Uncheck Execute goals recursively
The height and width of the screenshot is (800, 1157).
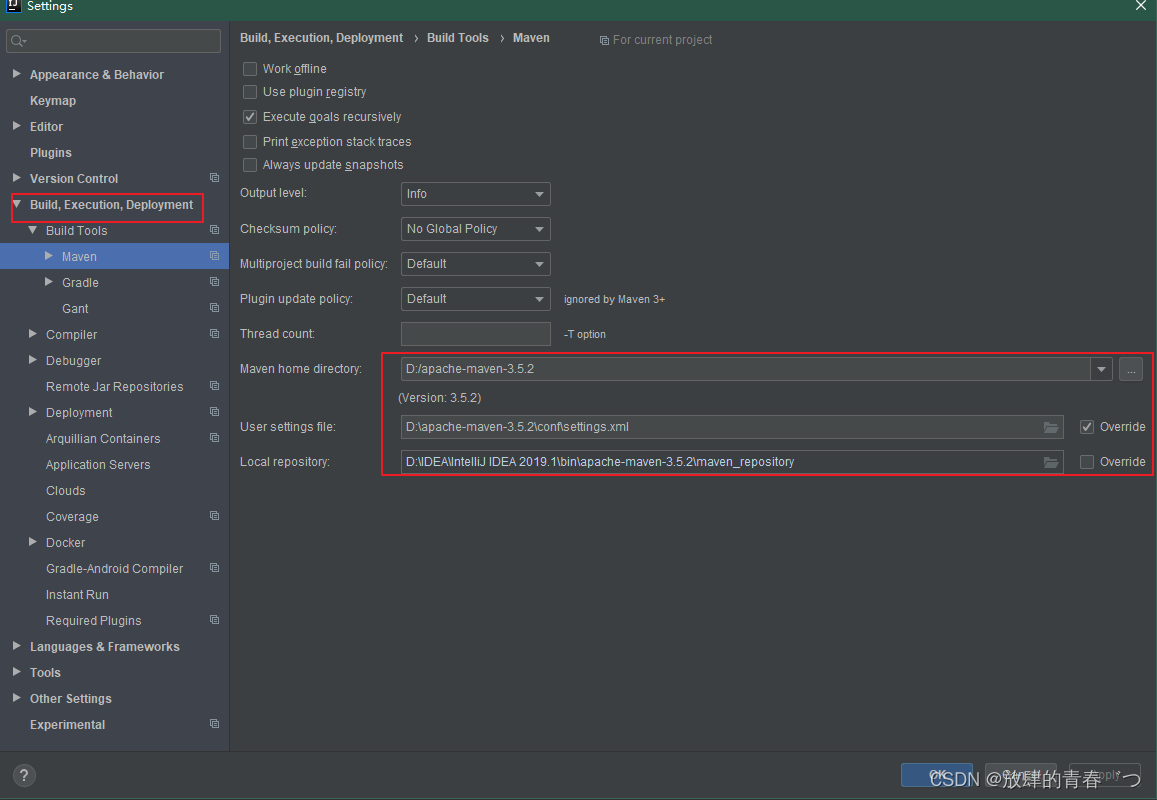(x=250, y=117)
